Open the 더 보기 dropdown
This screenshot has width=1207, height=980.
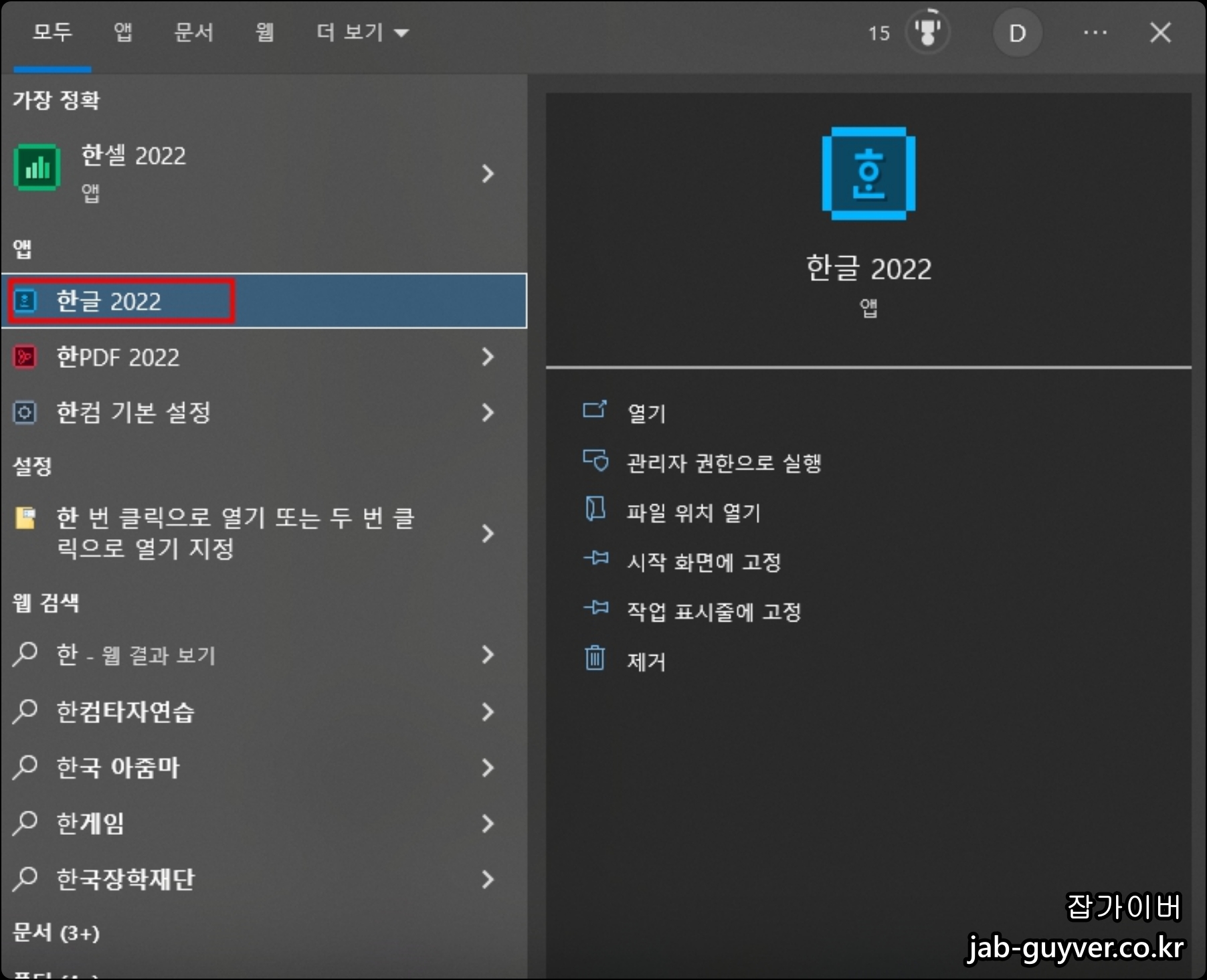(x=362, y=32)
